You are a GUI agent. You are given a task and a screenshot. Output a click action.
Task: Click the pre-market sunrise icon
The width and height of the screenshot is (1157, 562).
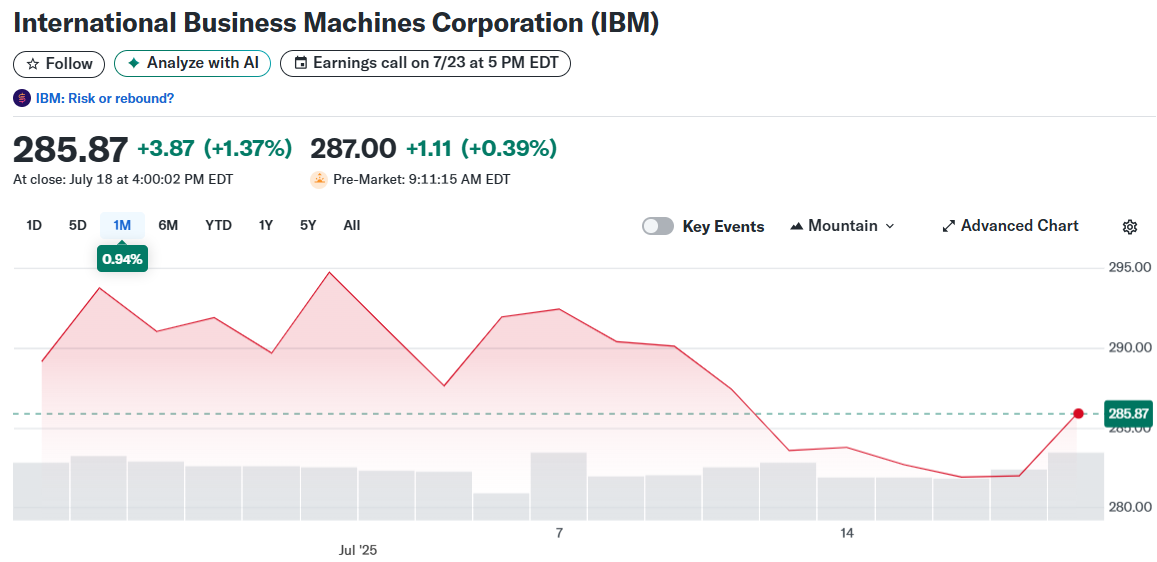319,179
